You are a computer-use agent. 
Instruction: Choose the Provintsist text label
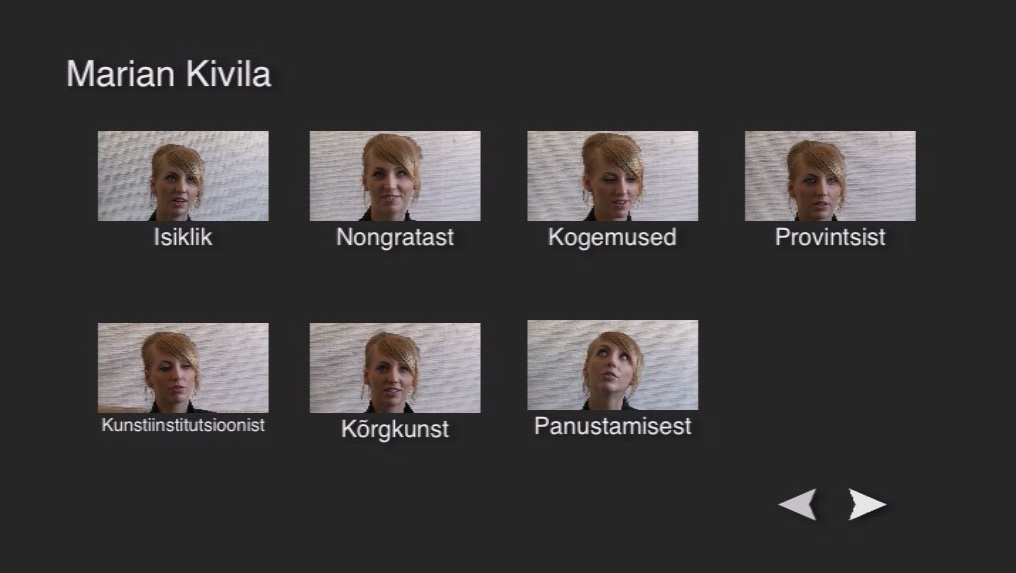pos(830,237)
